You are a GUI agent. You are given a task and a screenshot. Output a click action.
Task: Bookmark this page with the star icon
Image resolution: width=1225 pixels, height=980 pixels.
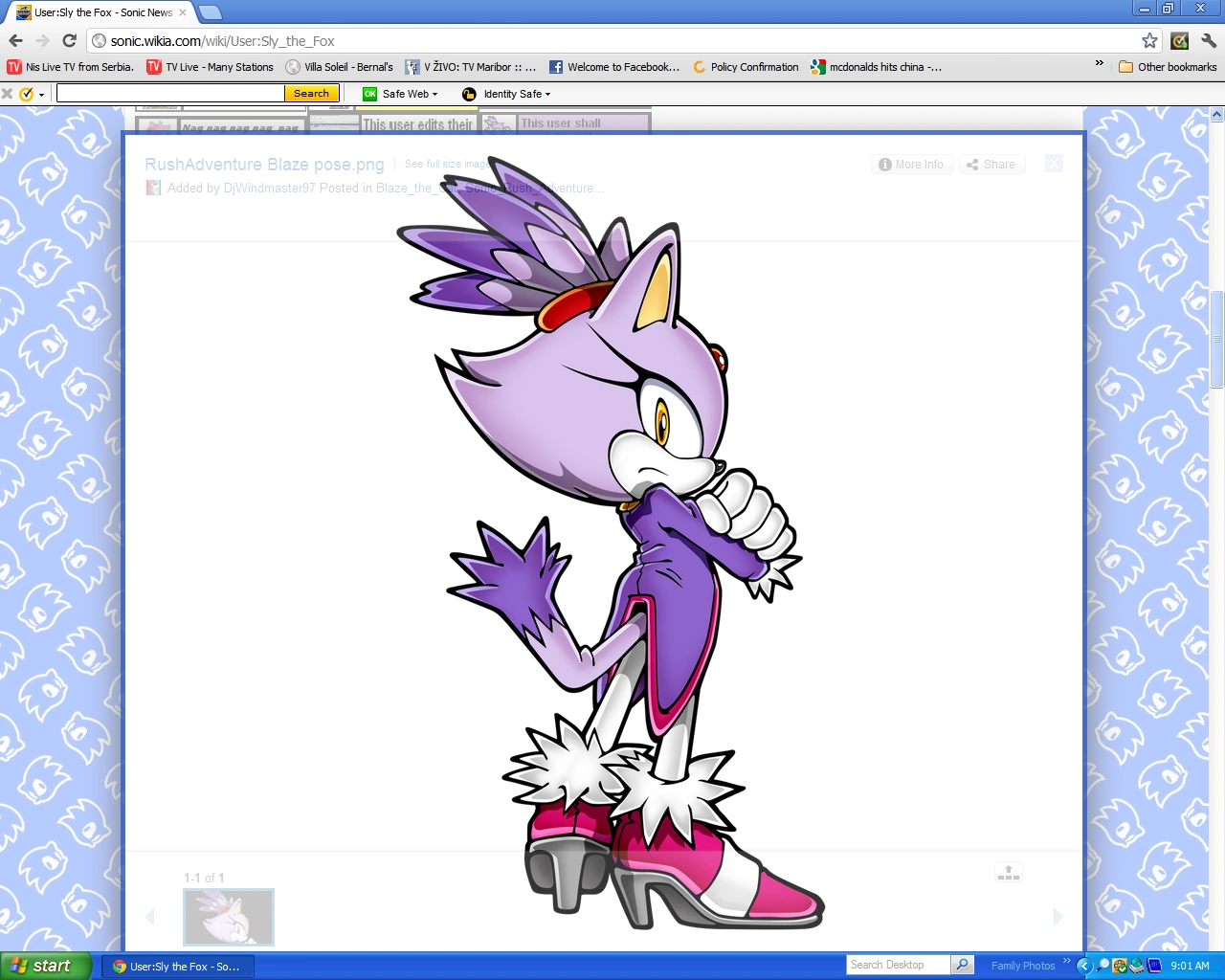point(1149,40)
